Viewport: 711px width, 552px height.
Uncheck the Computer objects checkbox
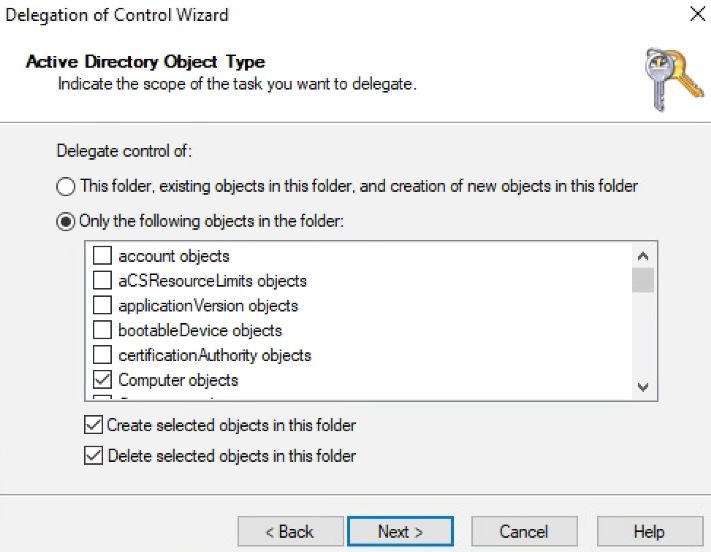pyautogui.click(x=102, y=380)
